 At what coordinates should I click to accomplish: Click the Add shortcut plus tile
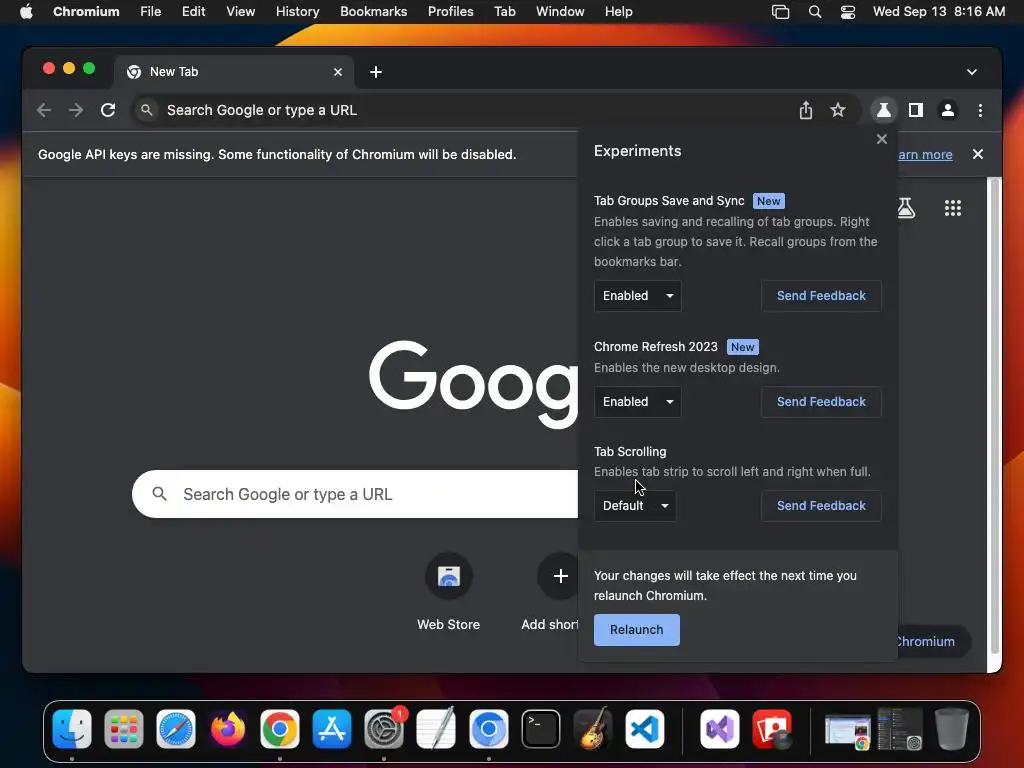(x=560, y=576)
